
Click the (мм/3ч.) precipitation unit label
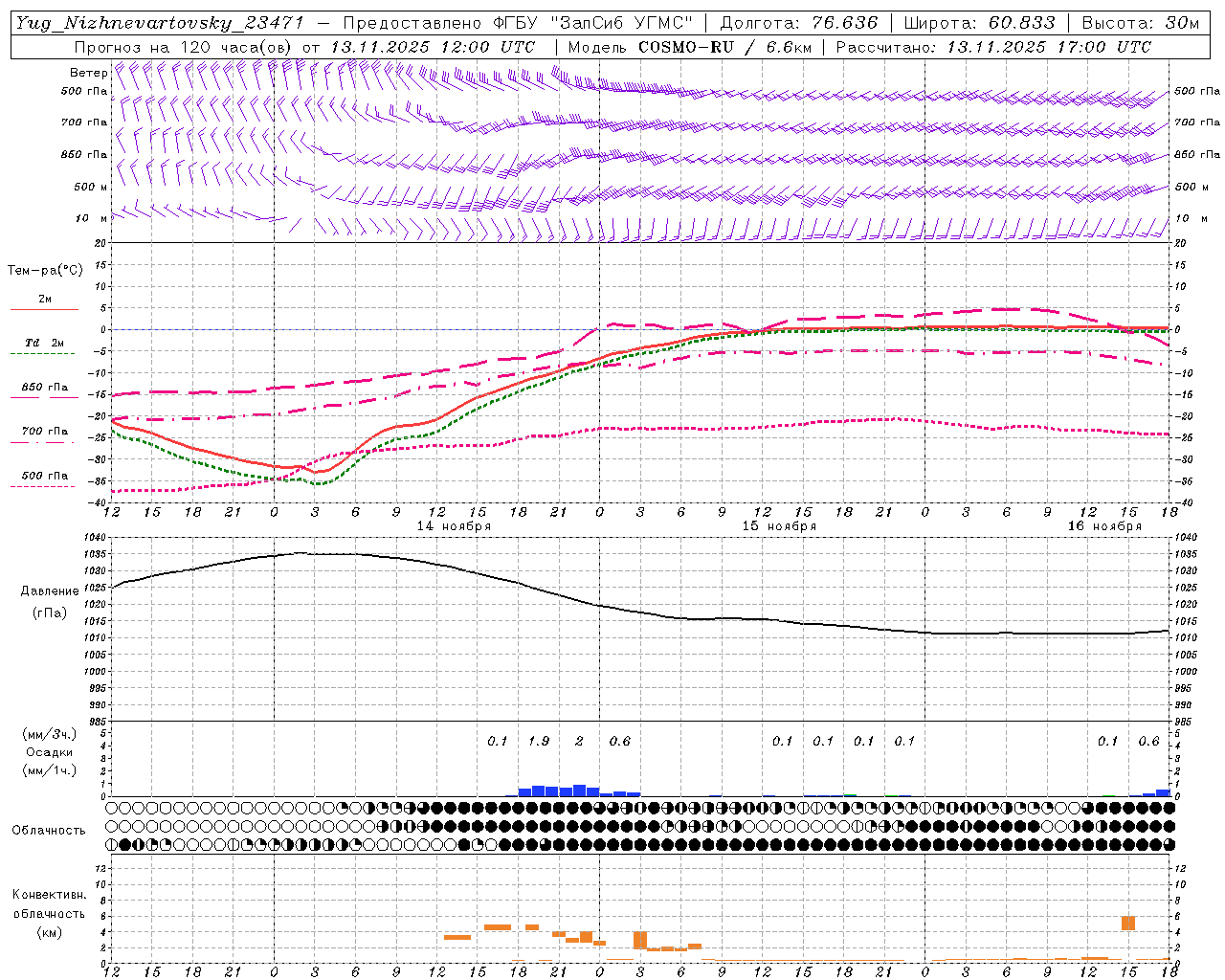[x=49, y=734]
